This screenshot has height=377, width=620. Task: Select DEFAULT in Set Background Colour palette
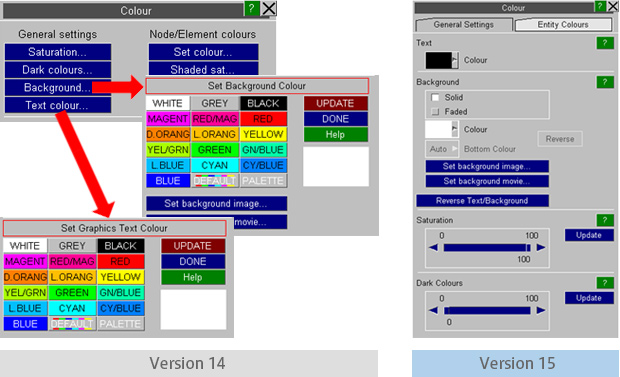tap(215, 181)
